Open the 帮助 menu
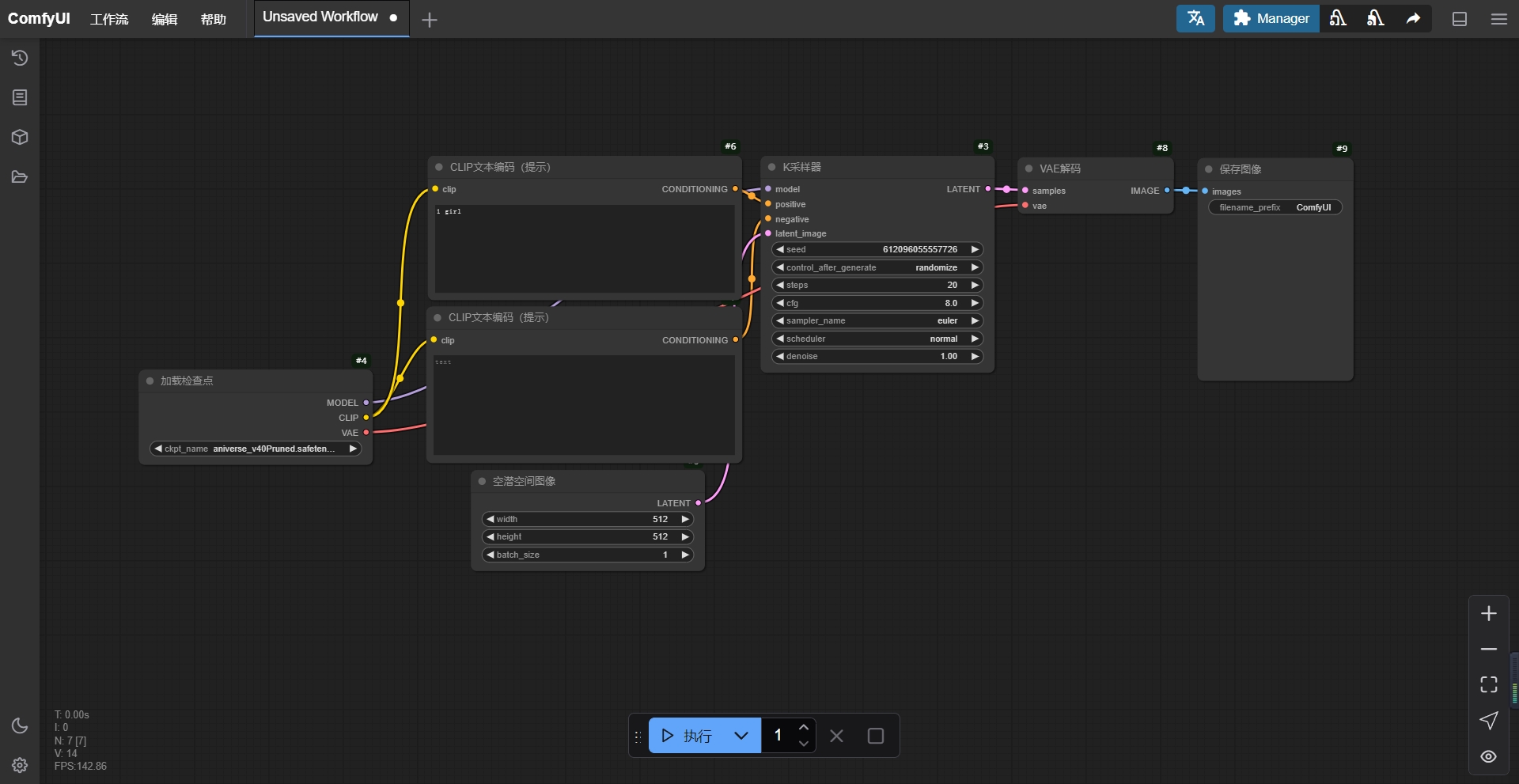This screenshot has width=1519, height=784. click(214, 19)
